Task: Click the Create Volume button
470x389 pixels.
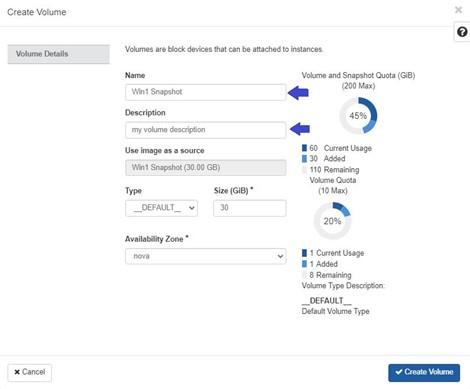Action: [424, 372]
